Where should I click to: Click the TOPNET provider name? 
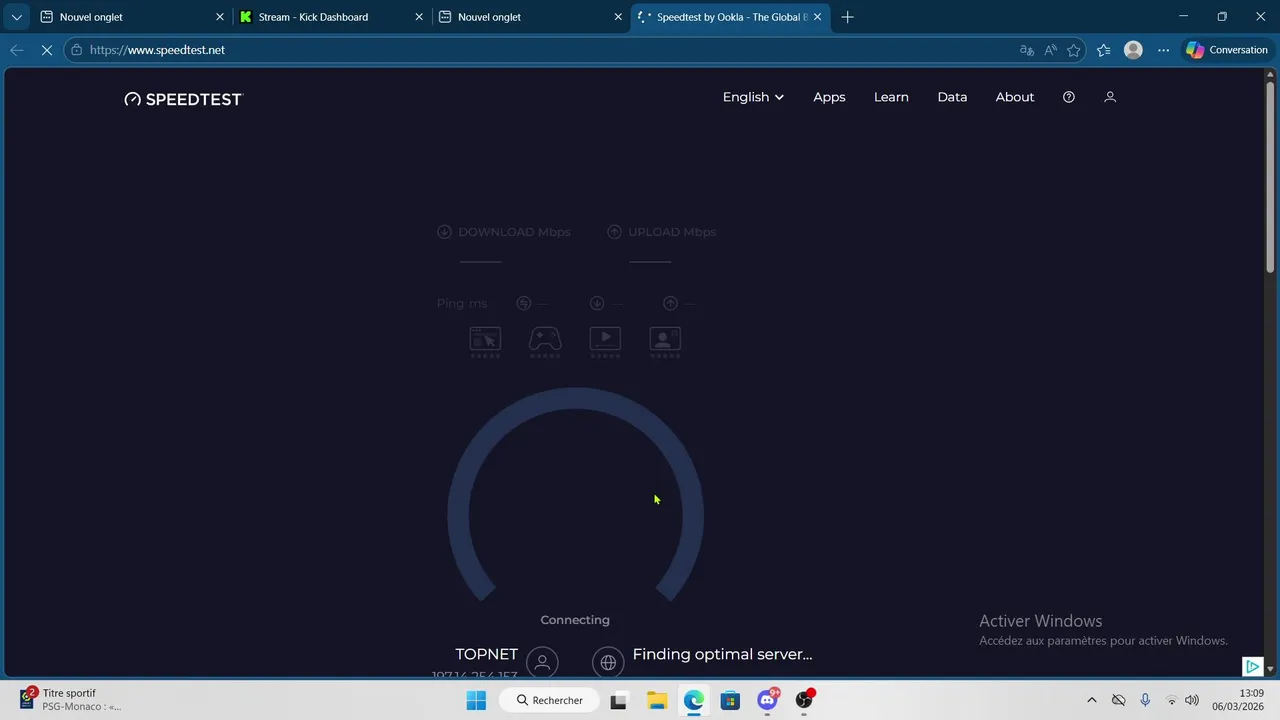coord(487,654)
